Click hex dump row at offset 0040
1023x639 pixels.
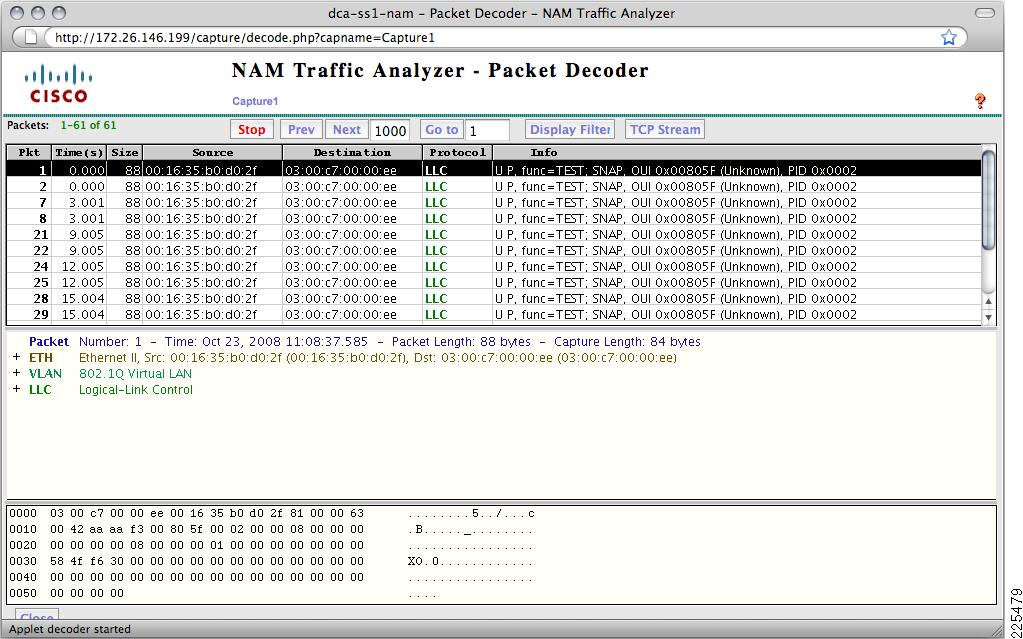click(x=272, y=578)
